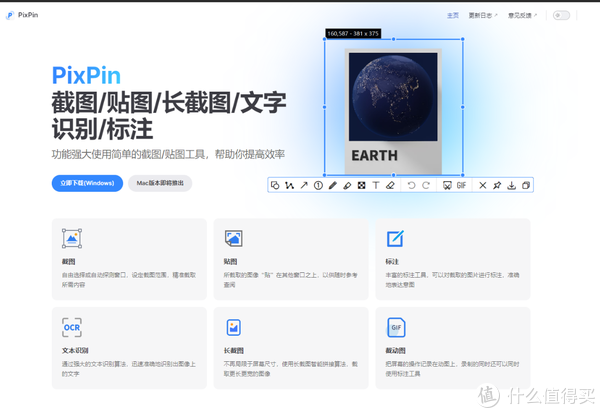
Task: Cancel the screenshot with X icon
Action: tap(482, 185)
